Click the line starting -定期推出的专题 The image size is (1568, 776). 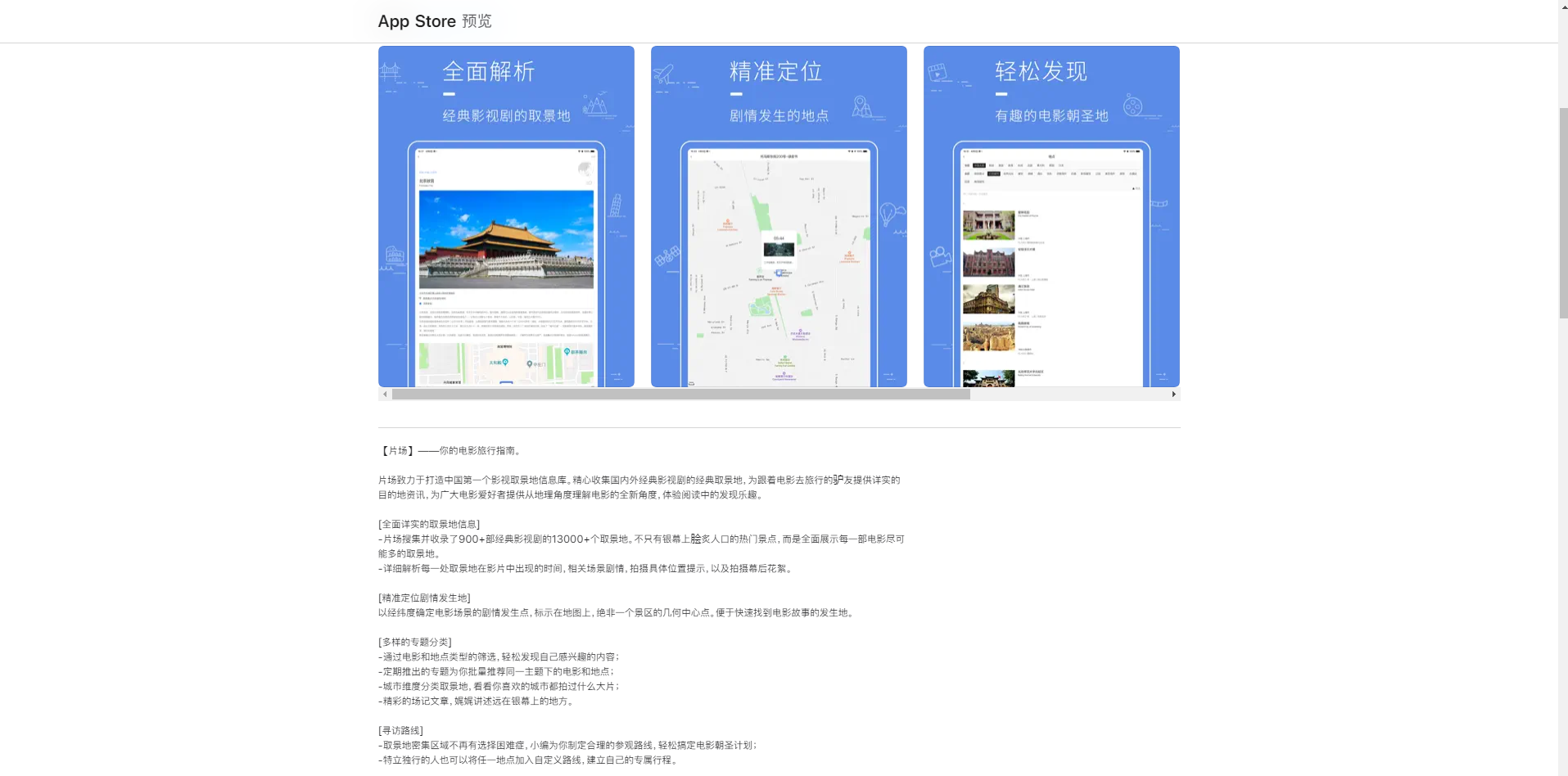click(x=496, y=671)
